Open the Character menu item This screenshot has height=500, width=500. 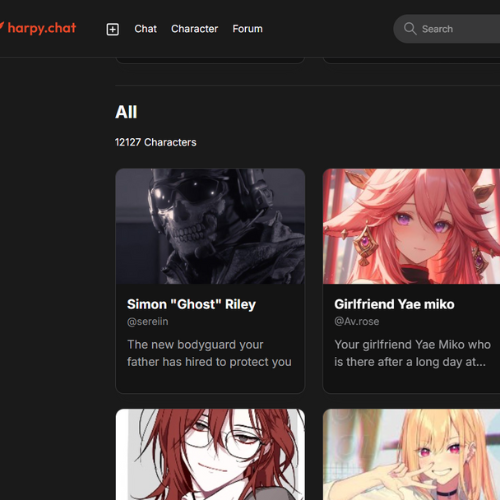(x=194, y=29)
